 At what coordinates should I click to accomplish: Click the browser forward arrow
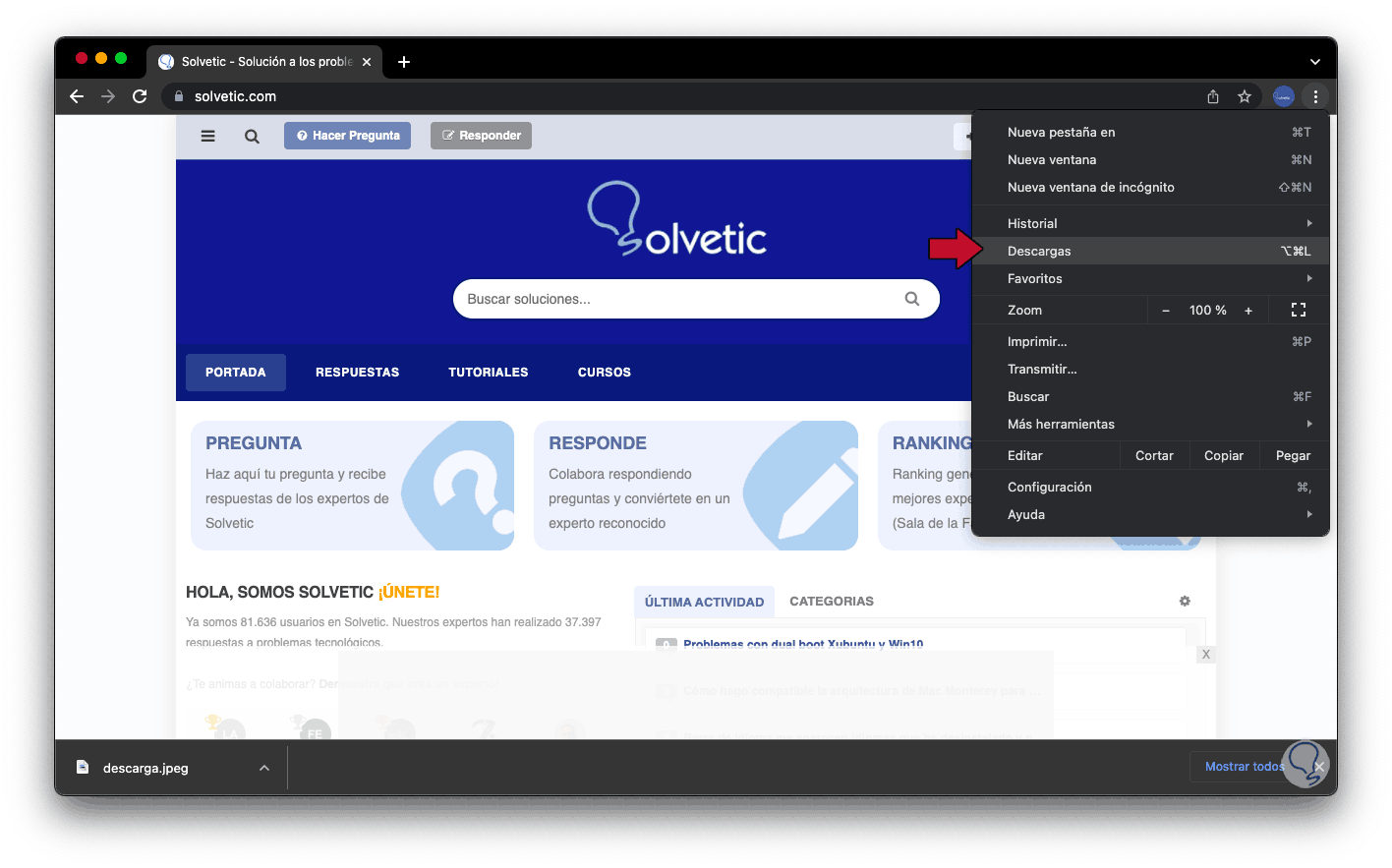pos(108,96)
